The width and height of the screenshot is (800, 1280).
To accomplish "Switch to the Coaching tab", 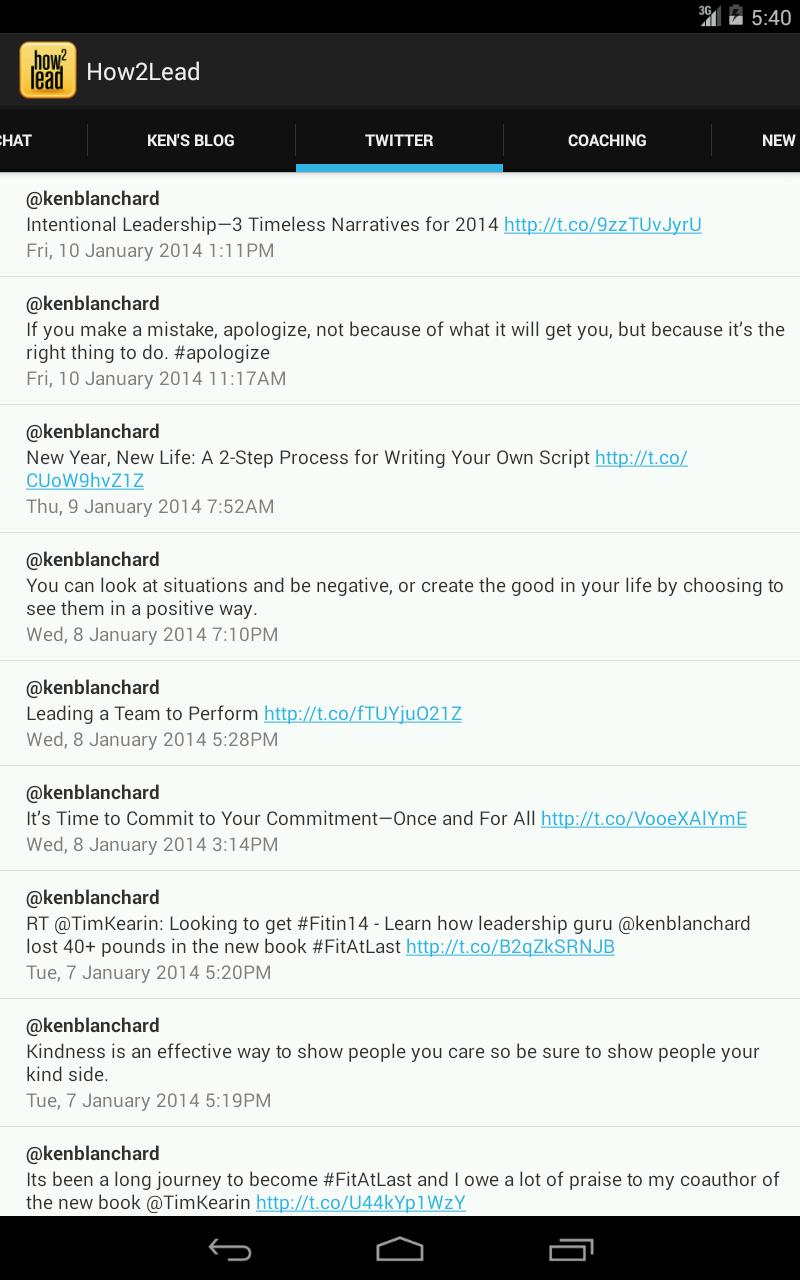I will [607, 140].
